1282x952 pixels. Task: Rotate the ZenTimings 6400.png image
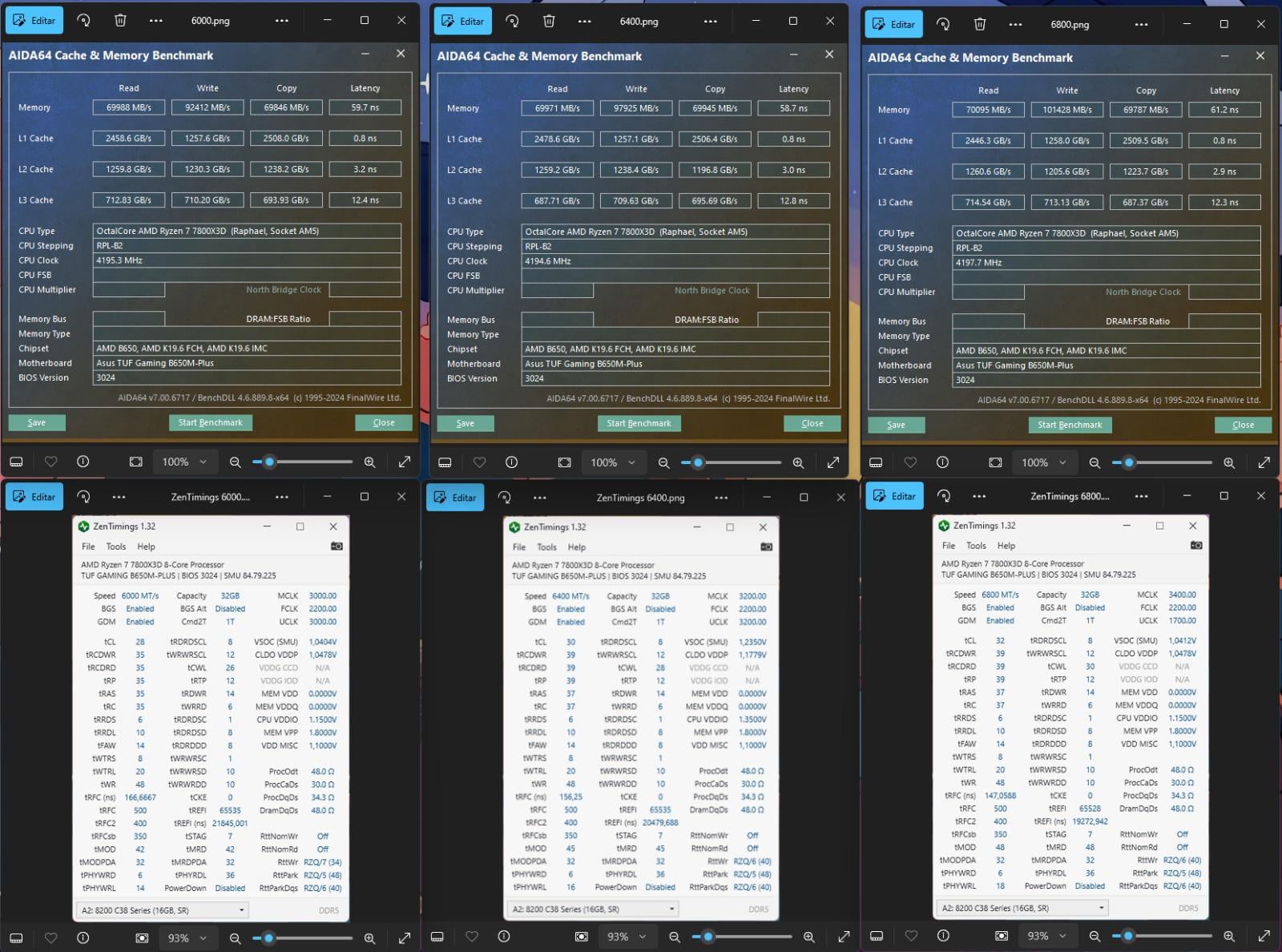pos(504,498)
